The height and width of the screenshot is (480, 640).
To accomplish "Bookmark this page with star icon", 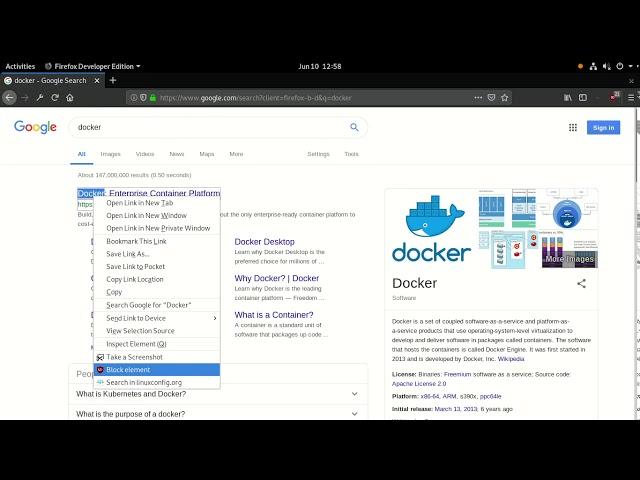I will (505, 98).
